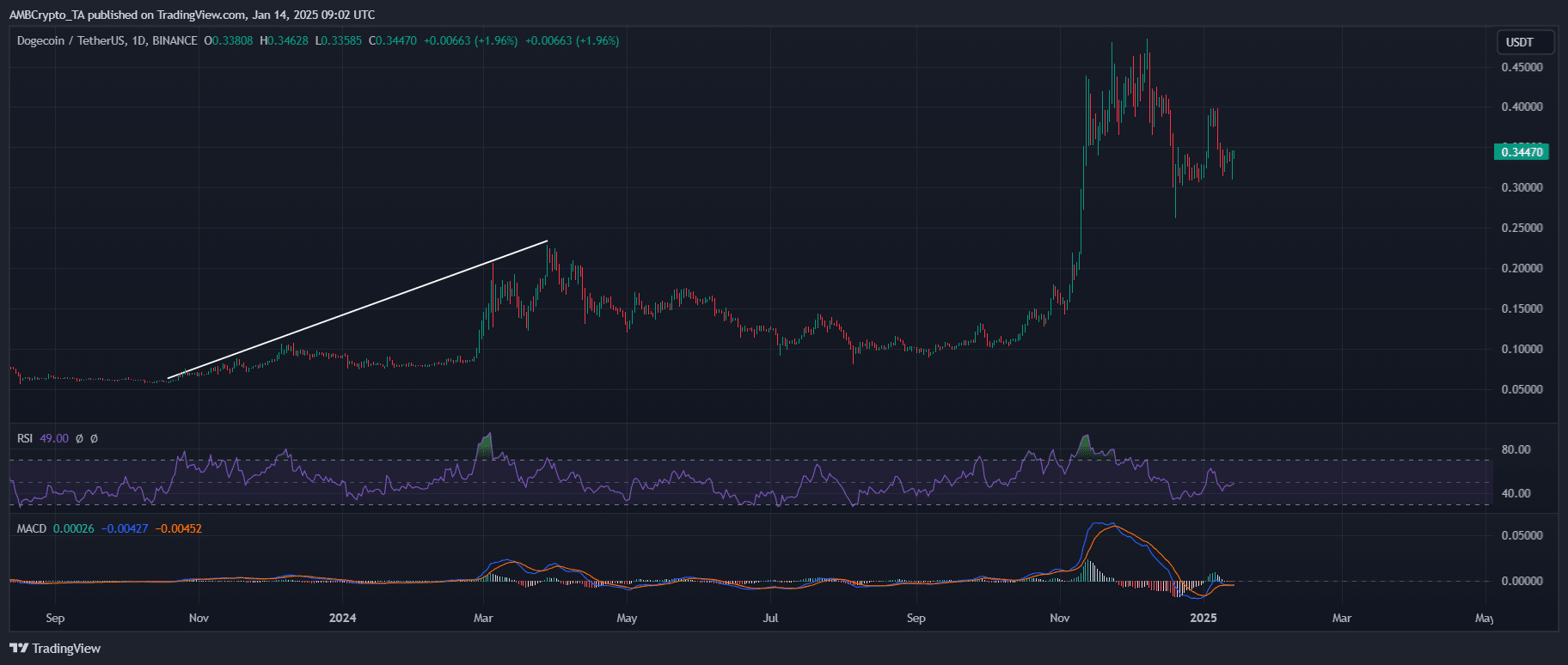Select the MACD indicator label
Screen dimensions: 1568x665
click(x=32, y=528)
